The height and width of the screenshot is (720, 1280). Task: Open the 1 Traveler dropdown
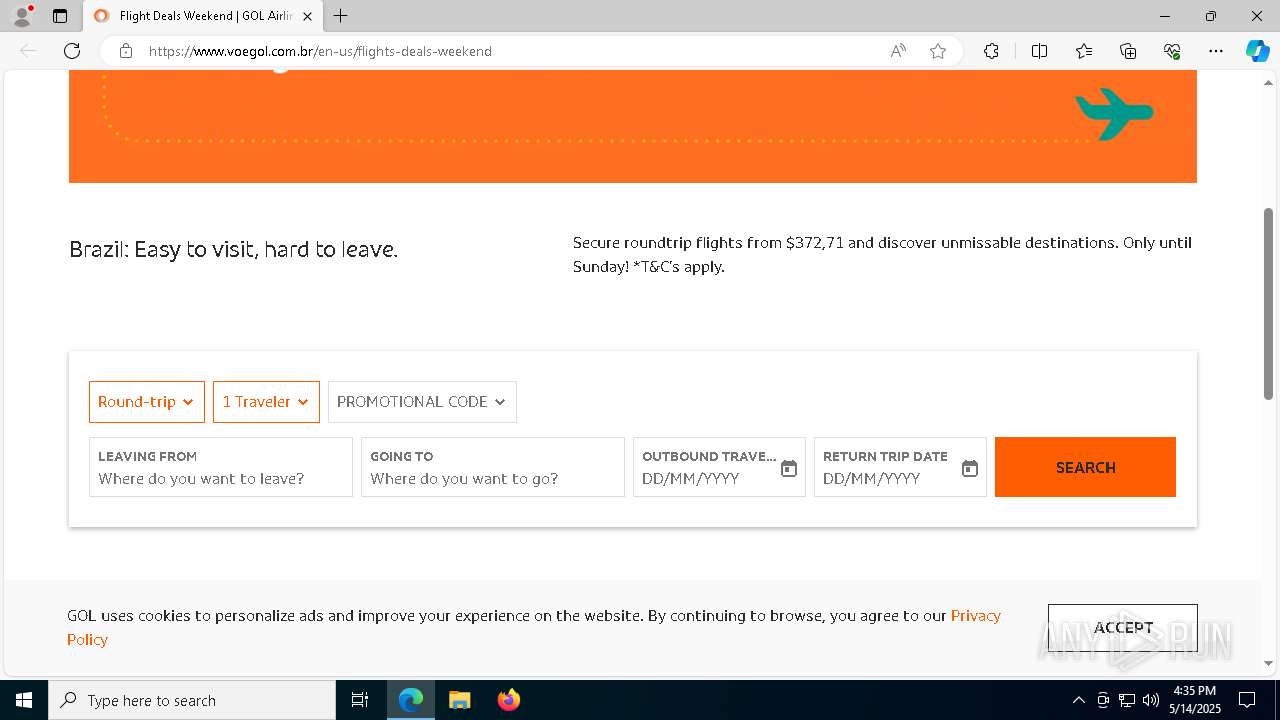[266, 402]
